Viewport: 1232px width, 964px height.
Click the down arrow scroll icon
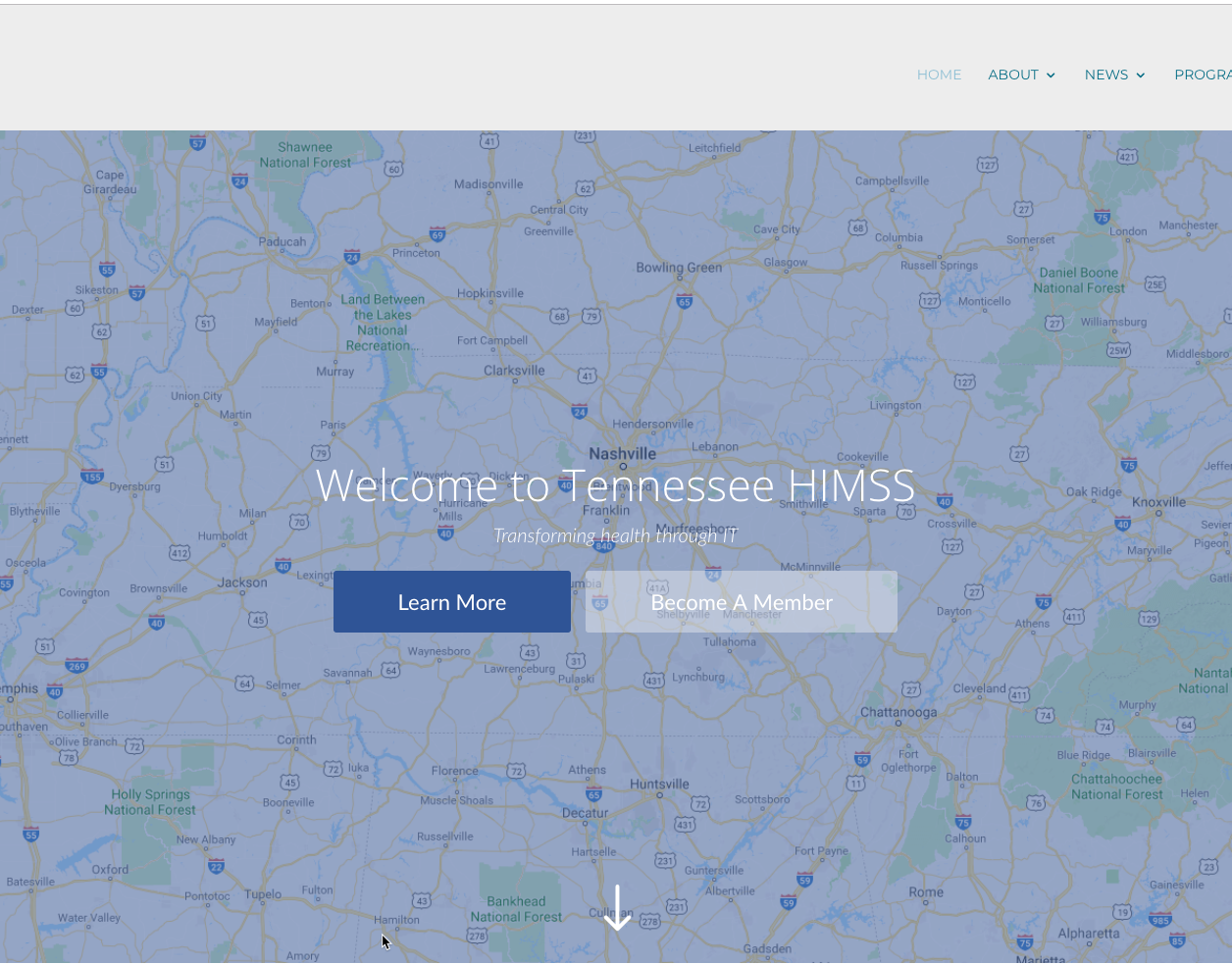click(x=617, y=907)
